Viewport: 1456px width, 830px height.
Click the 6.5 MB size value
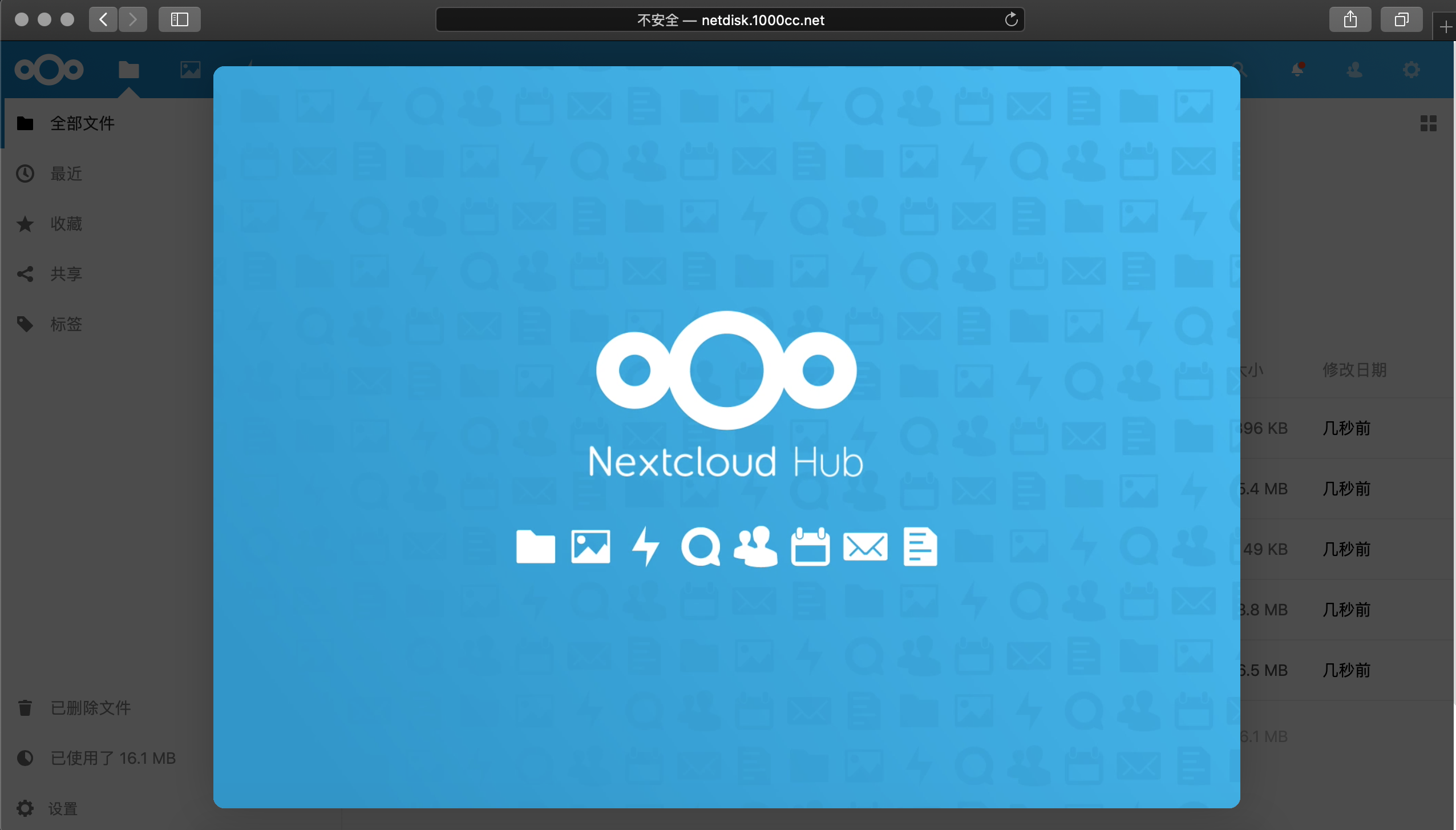[1264, 670]
